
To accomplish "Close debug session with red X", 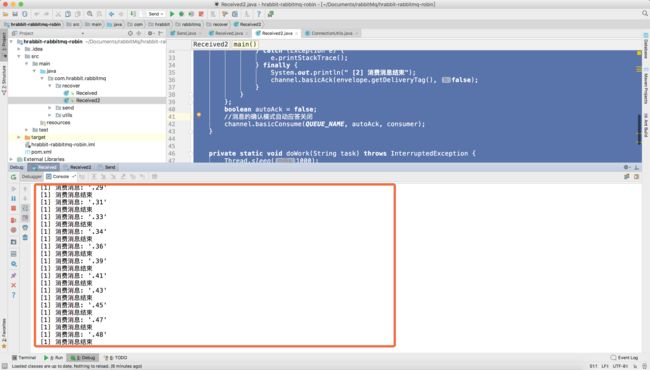I will [13, 285].
